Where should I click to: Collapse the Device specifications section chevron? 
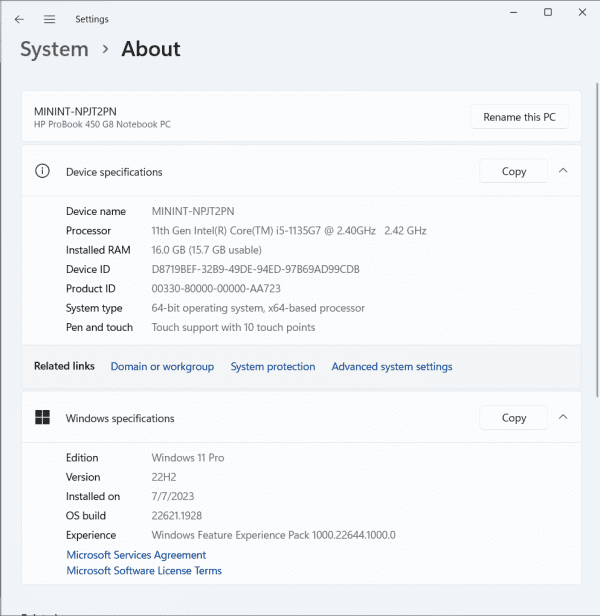click(x=563, y=171)
